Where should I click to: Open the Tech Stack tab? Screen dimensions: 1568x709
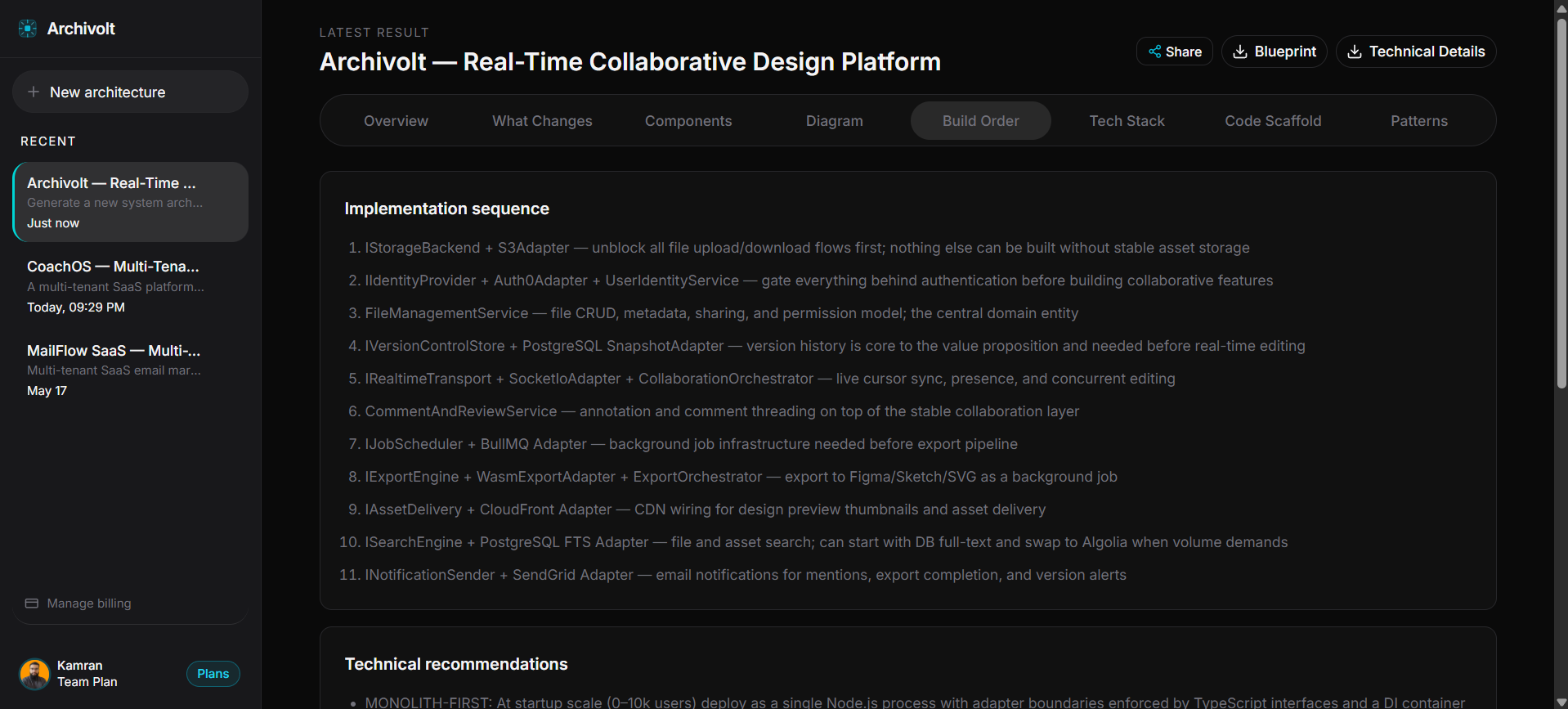tap(1127, 121)
